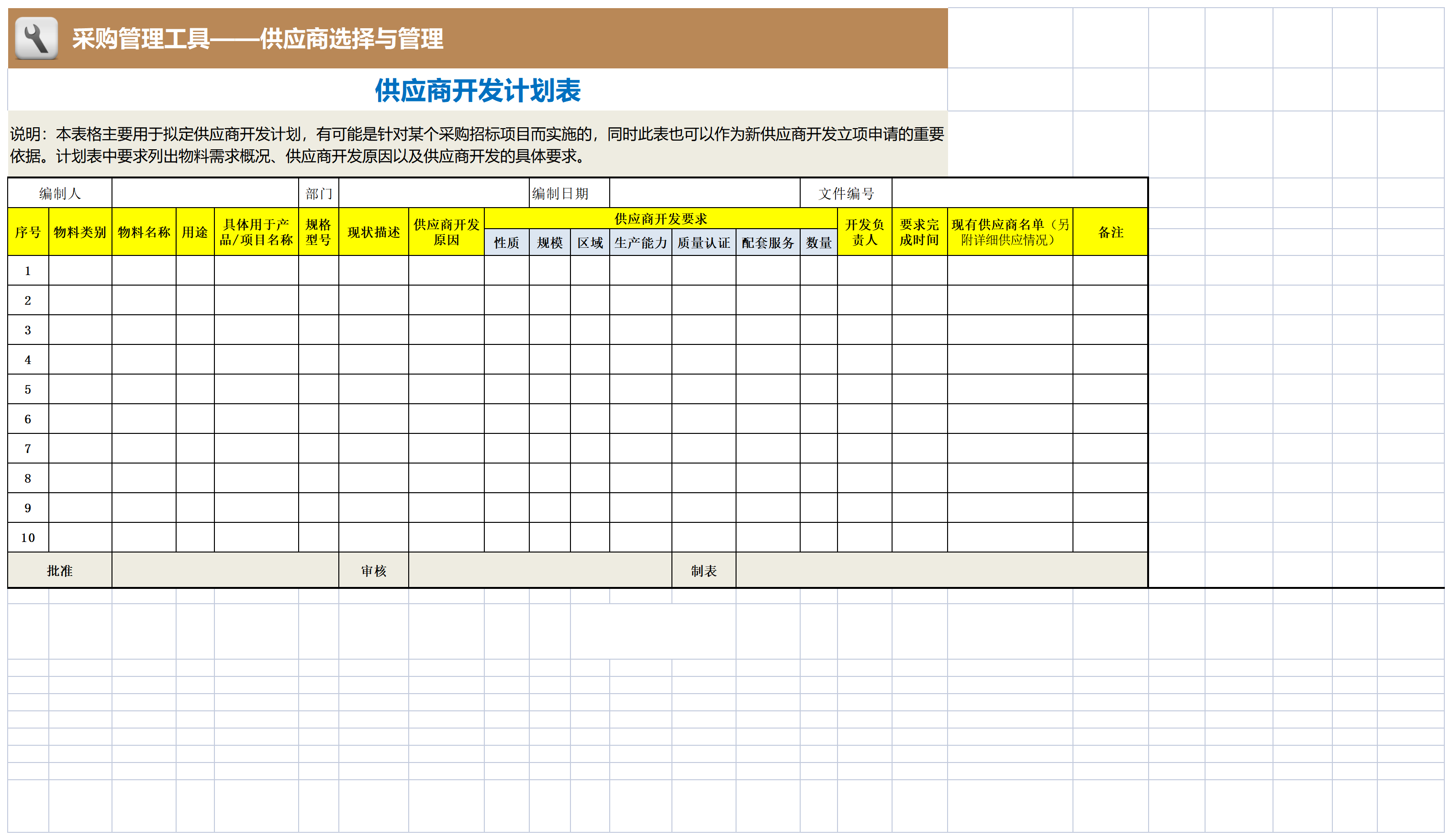Click row number 9 cell

pyautogui.click(x=28, y=508)
